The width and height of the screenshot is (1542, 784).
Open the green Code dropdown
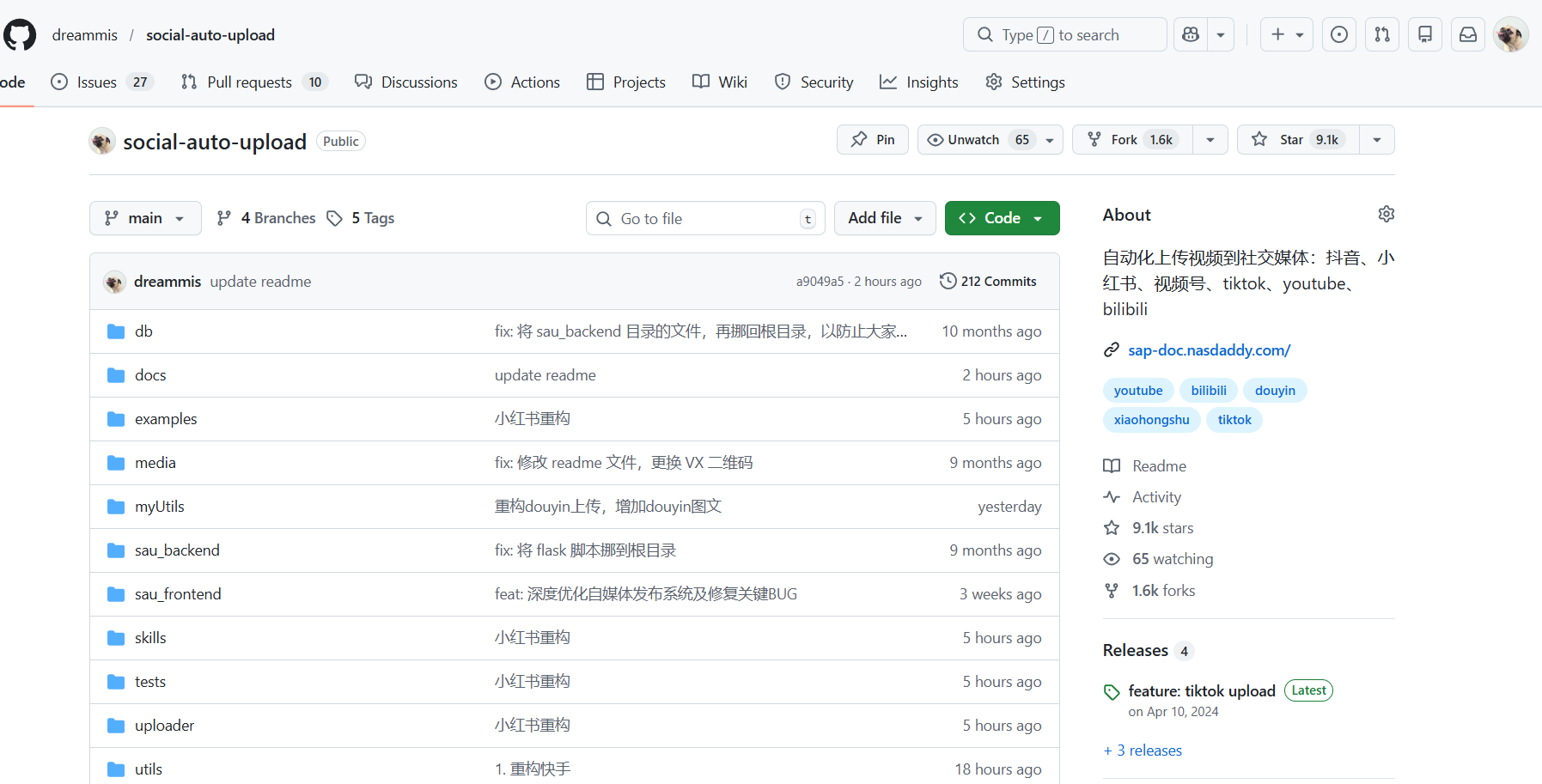tap(1002, 218)
